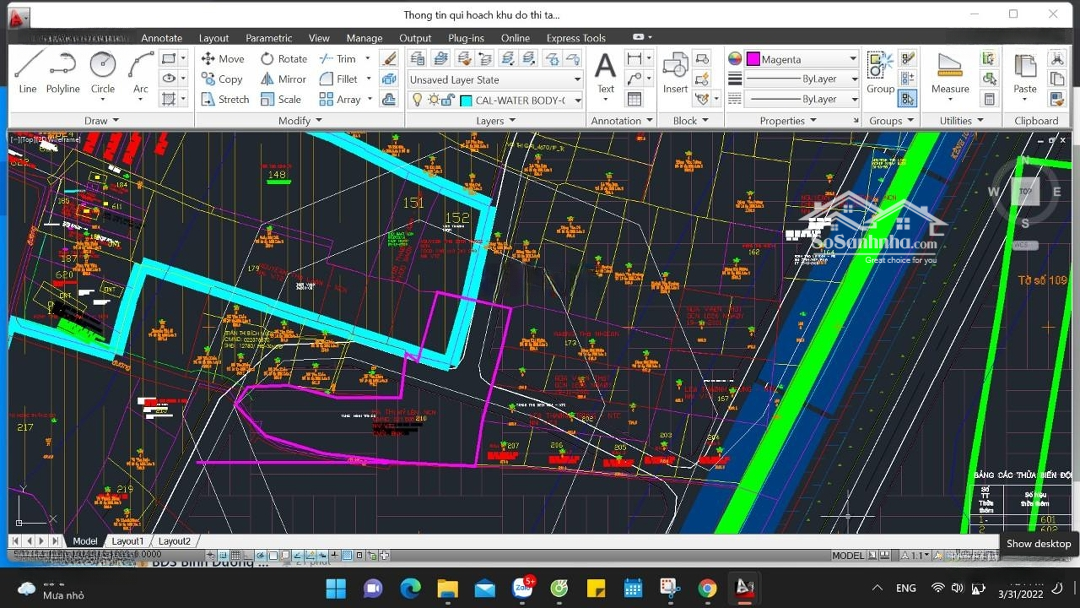Screen dimensions: 1080x608
Task: Click the Mirror button in Modify panel
Action: pos(283,79)
